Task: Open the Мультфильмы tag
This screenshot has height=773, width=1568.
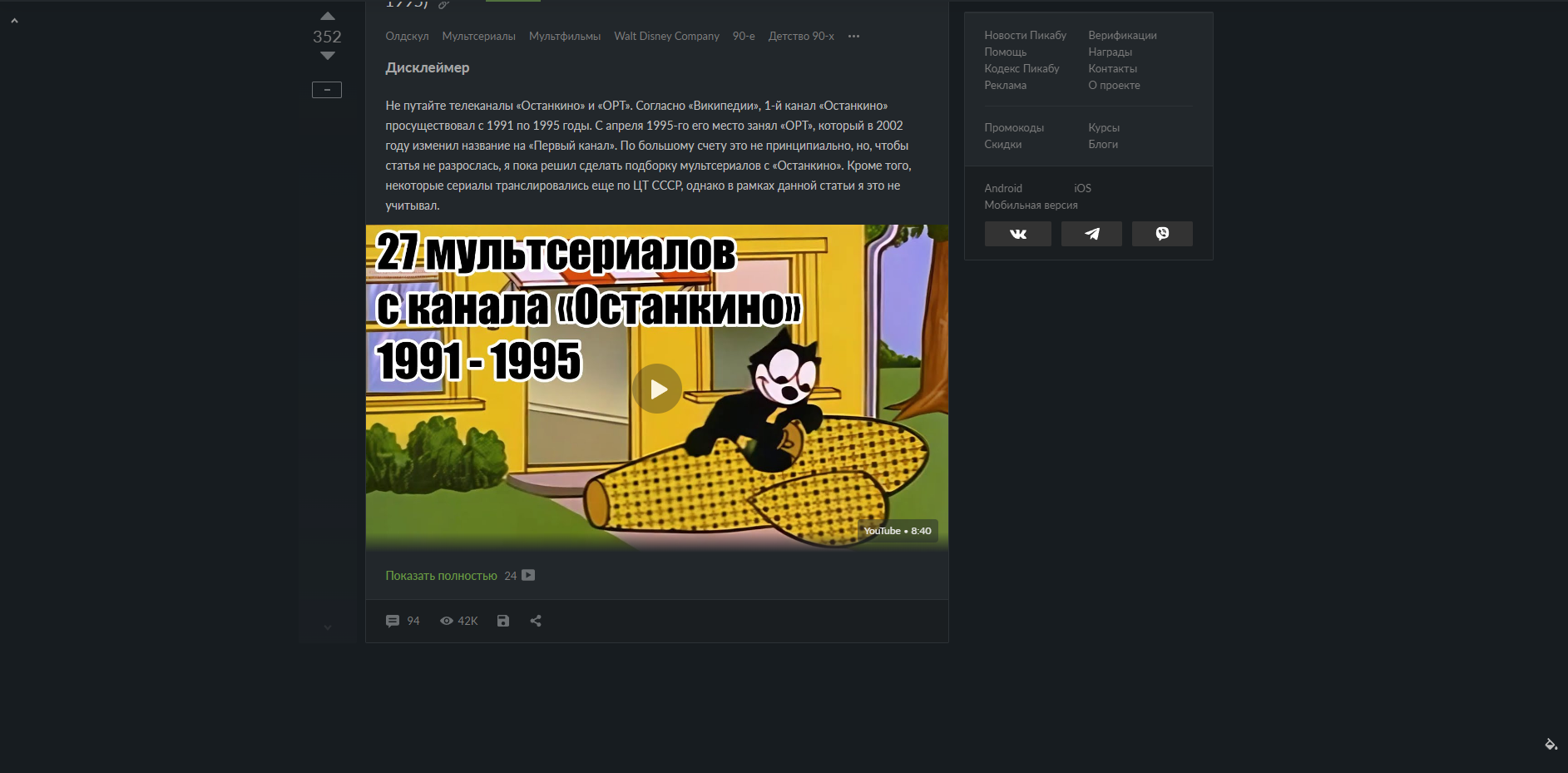Action: (565, 36)
